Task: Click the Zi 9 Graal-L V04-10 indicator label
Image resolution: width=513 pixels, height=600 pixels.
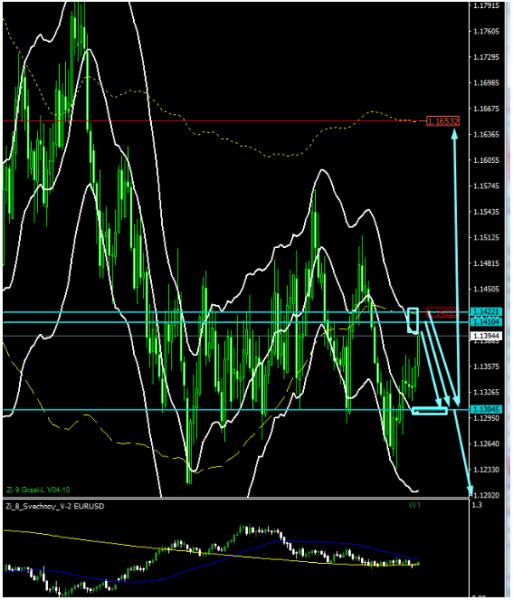Action: (x=38, y=490)
